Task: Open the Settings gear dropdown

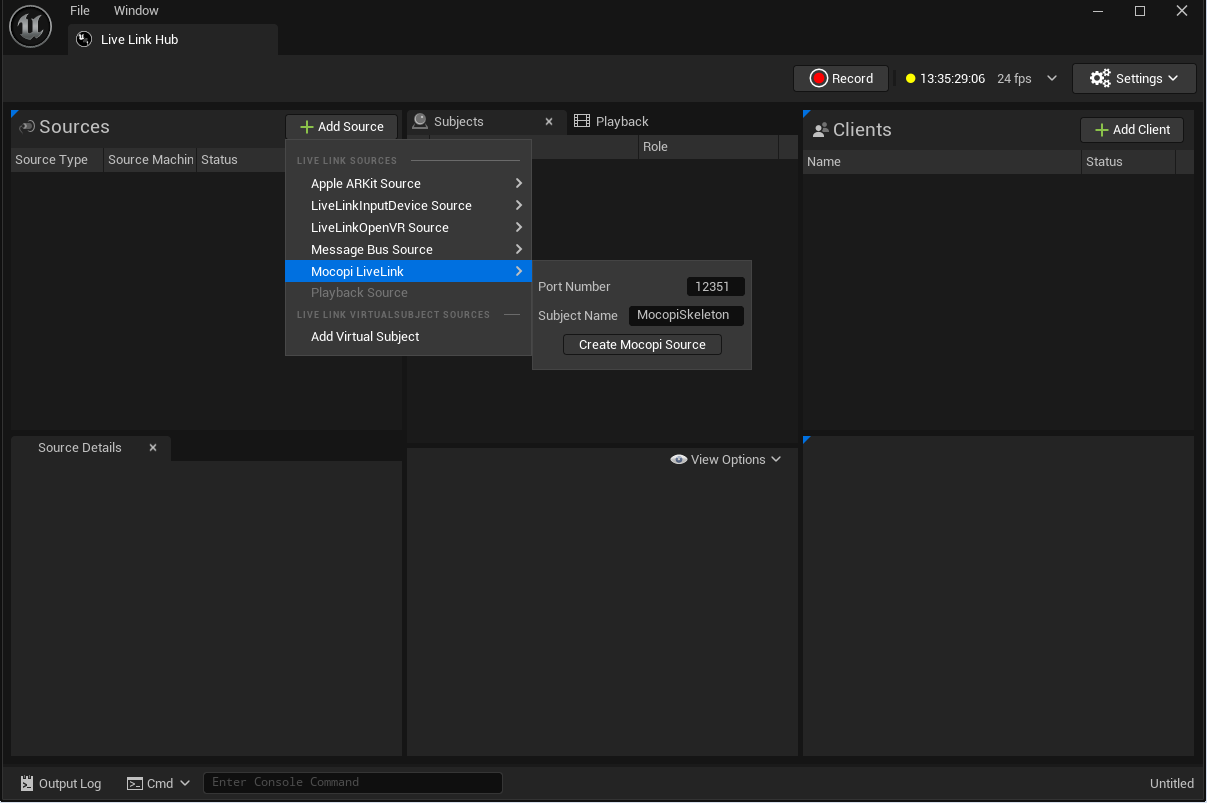Action: tap(1133, 78)
